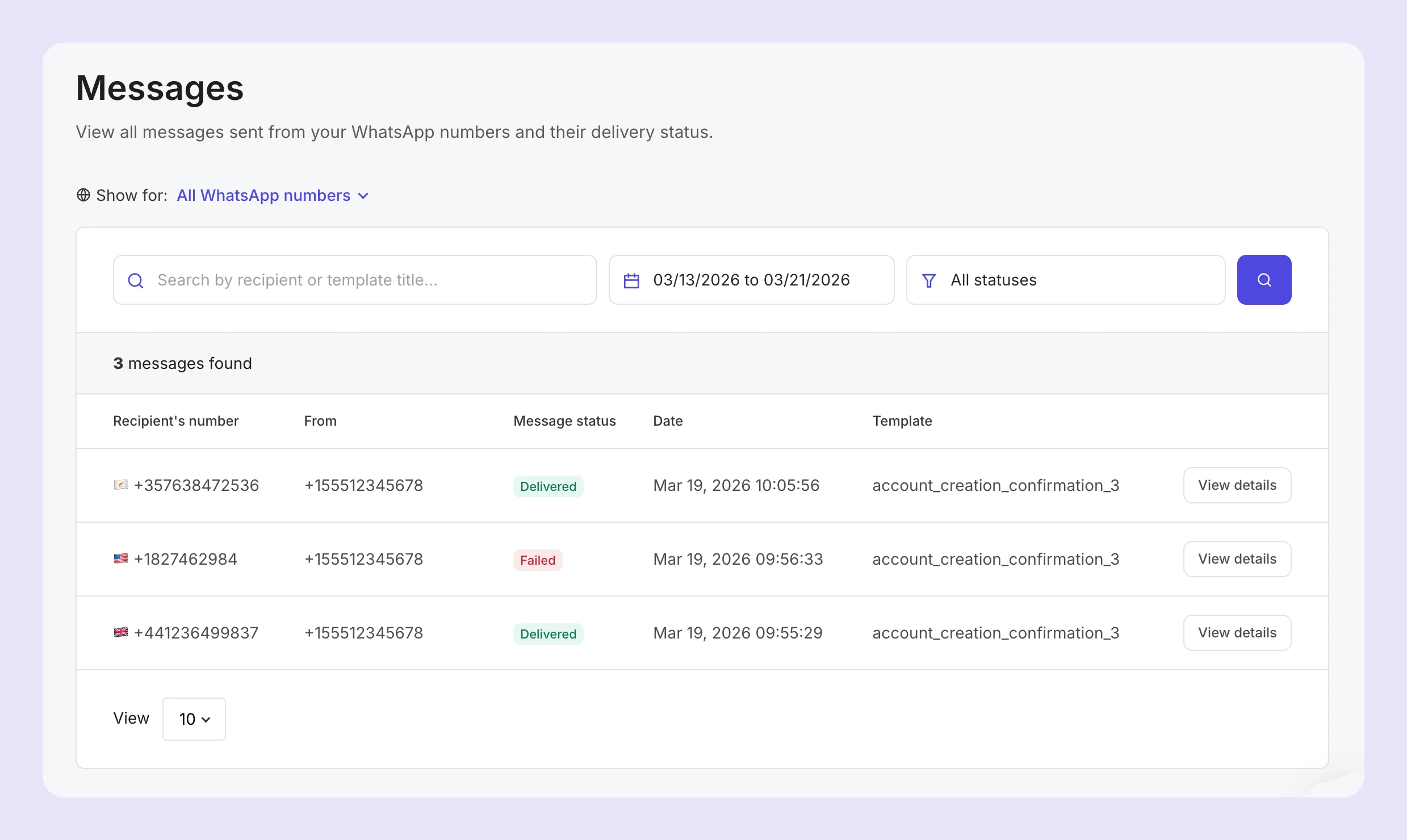Click date Mar 19, 2026 10:05:56
This screenshot has width=1407, height=840.
click(736, 485)
